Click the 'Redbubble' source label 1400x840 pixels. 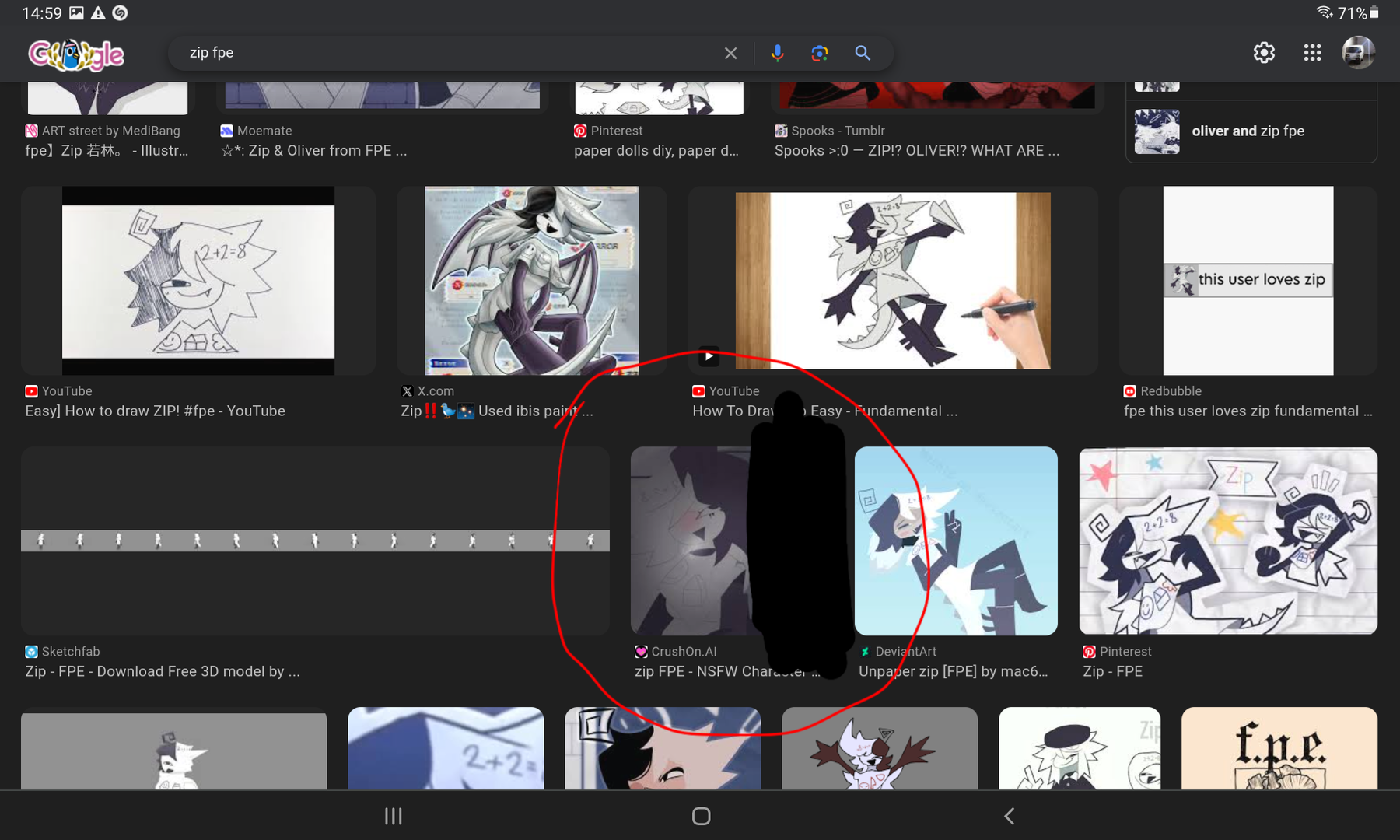[x=1171, y=391]
